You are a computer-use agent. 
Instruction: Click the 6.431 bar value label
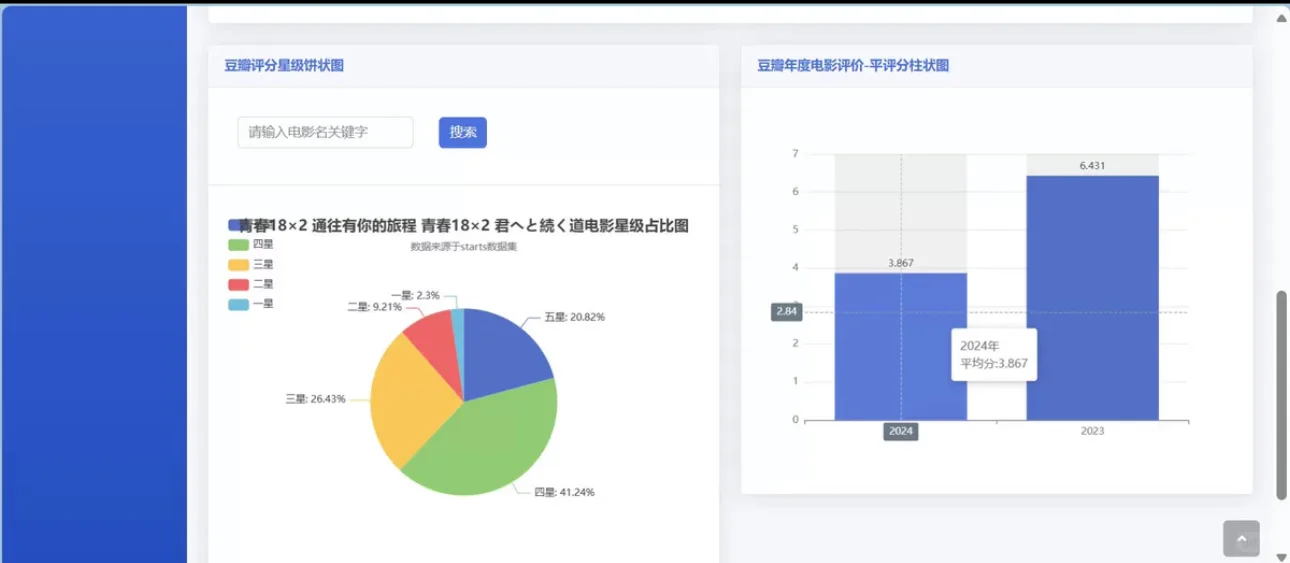1092,166
